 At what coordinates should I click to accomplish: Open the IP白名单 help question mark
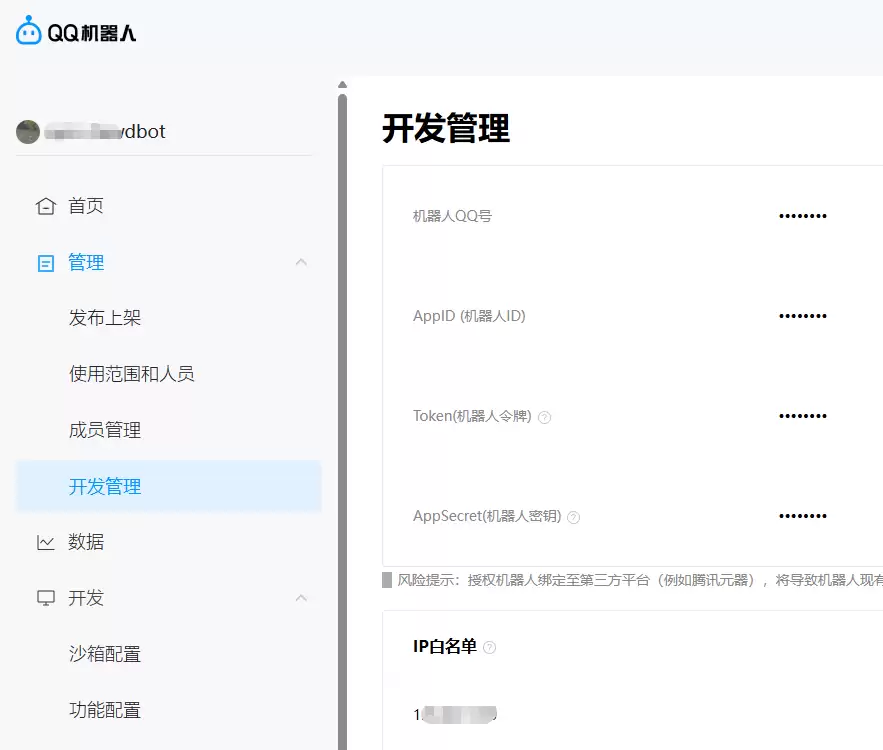tap(489, 647)
